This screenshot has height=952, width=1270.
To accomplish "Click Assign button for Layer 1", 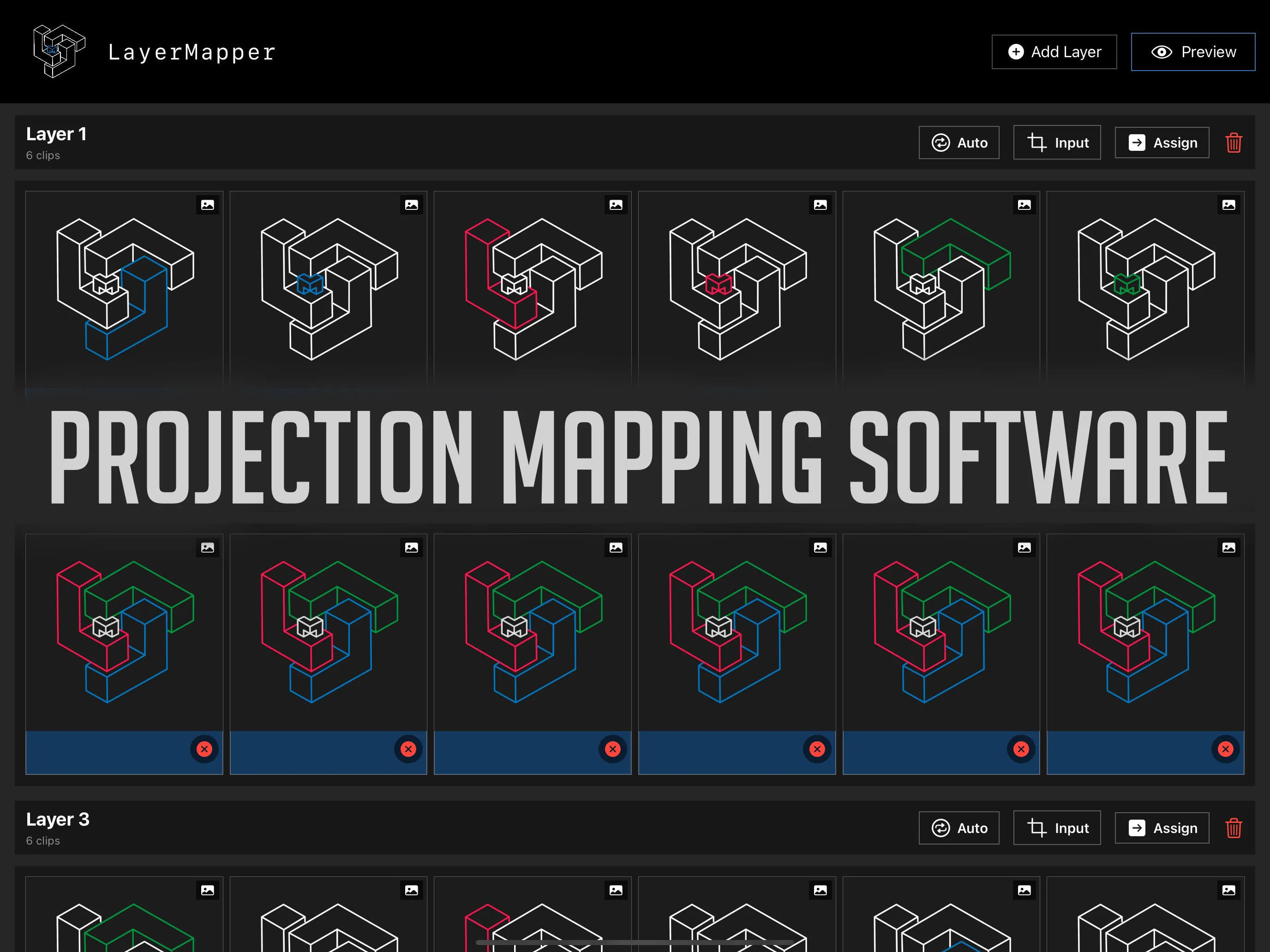I will (x=1162, y=143).
